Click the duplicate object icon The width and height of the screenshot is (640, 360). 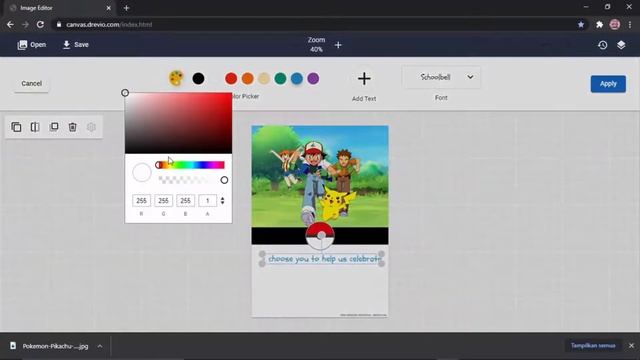16,127
